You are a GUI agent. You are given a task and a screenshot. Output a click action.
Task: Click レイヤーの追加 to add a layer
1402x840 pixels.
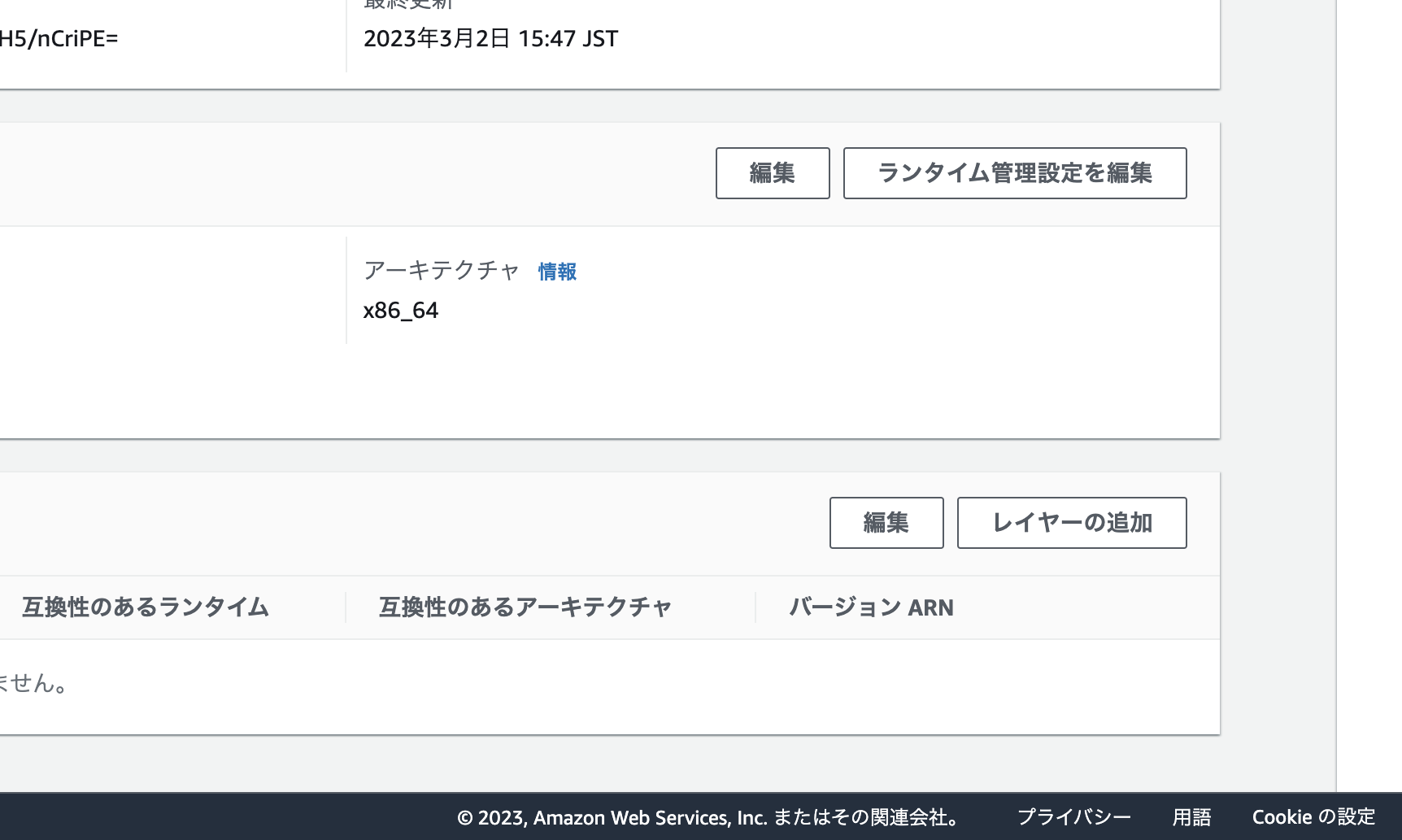1071,523
